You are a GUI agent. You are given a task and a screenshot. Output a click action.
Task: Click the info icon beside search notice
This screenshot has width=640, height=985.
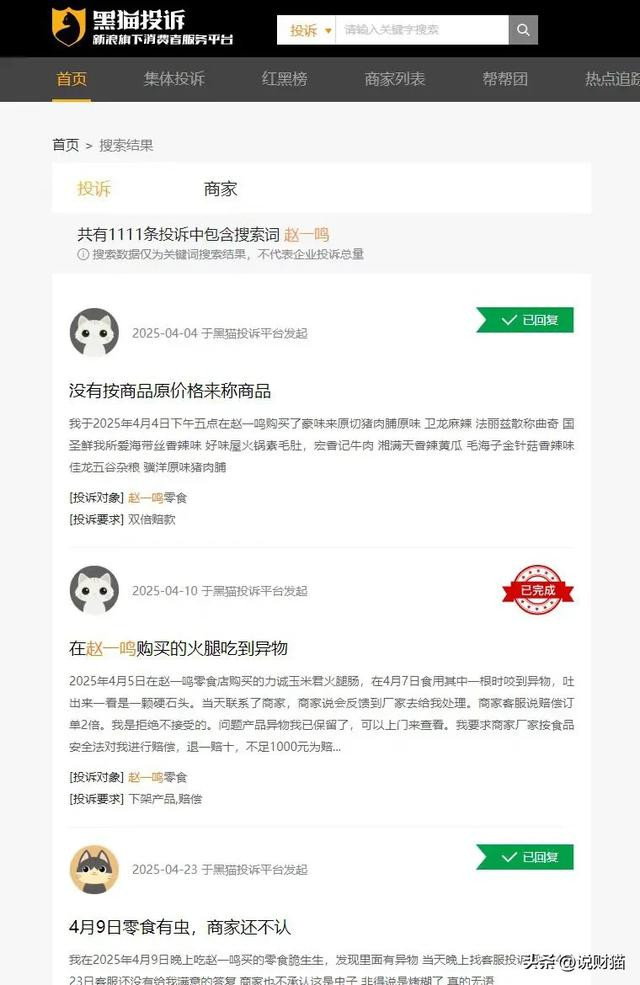click(x=83, y=254)
